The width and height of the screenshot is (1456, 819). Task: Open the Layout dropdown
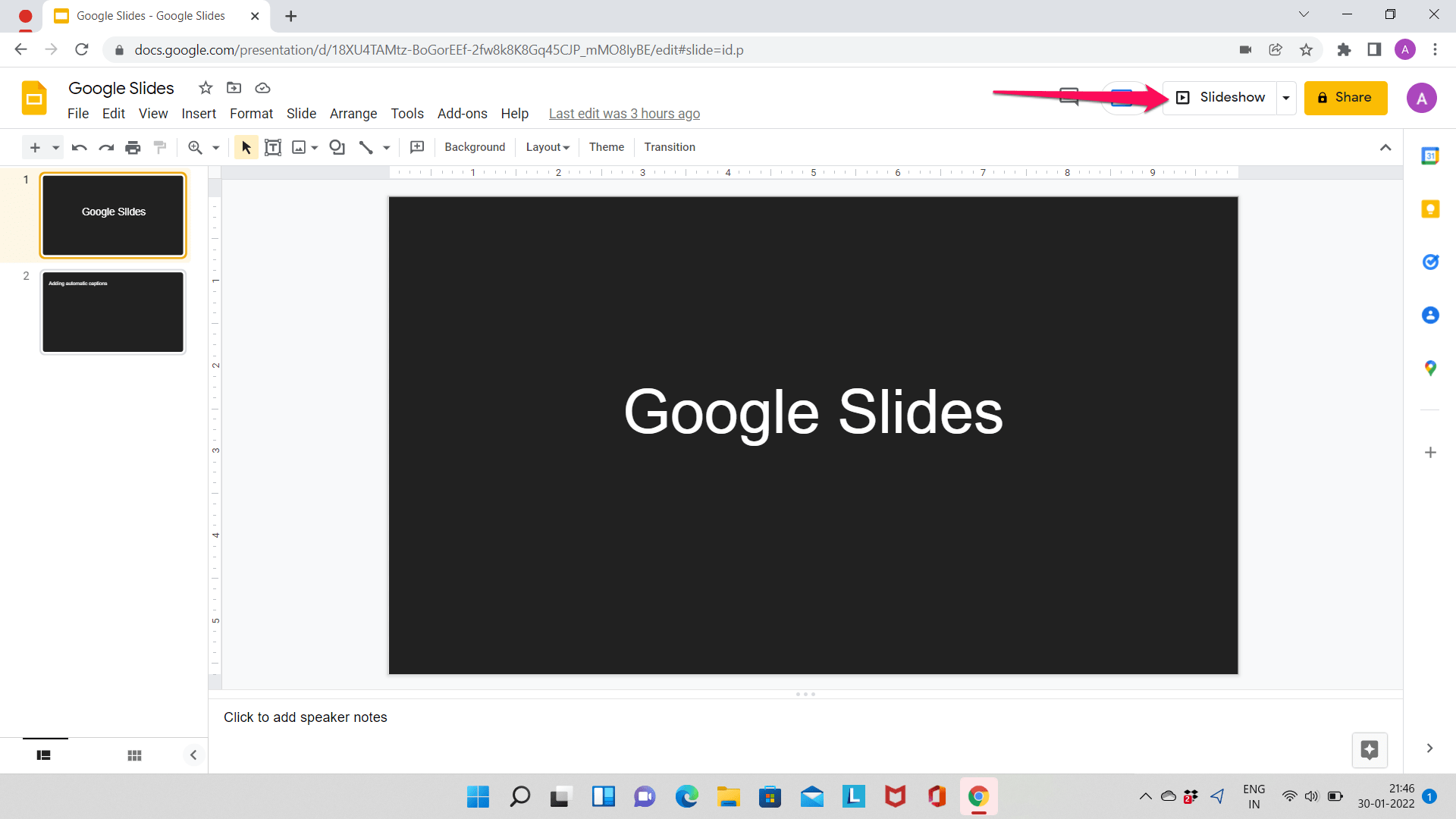[x=548, y=147]
